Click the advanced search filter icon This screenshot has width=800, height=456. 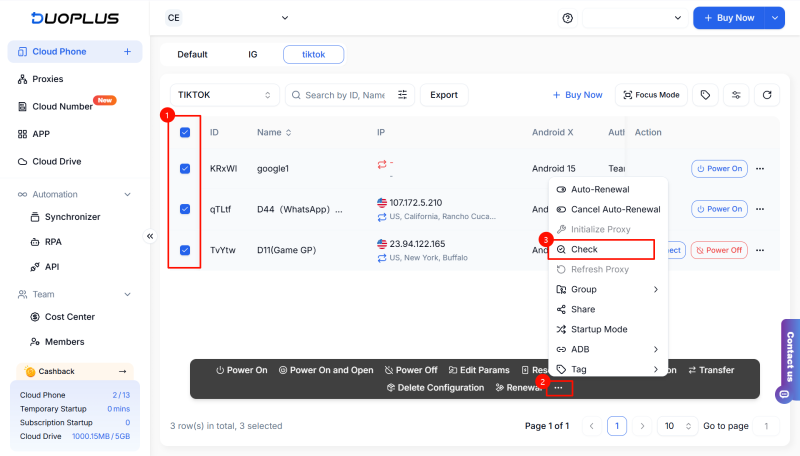pyautogui.click(x=403, y=95)
